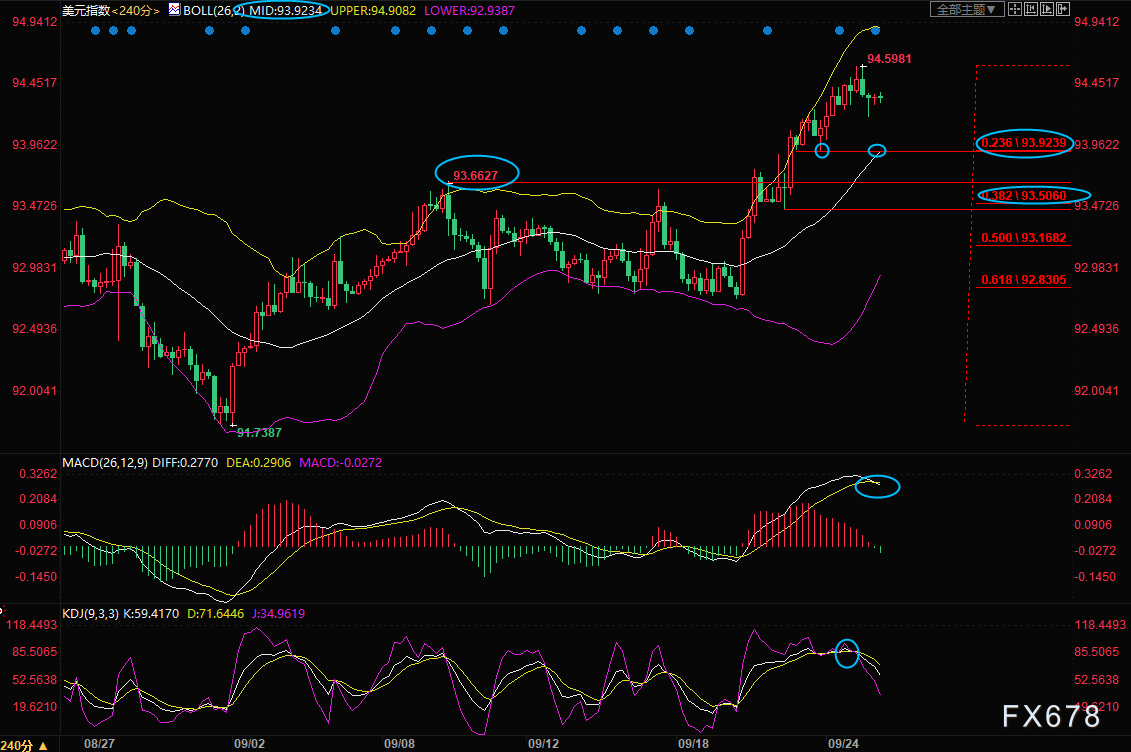Viewport: 1131px width, 752px height.
Task: Click the last blue event dot near upper band
Action: pos(875,30)
